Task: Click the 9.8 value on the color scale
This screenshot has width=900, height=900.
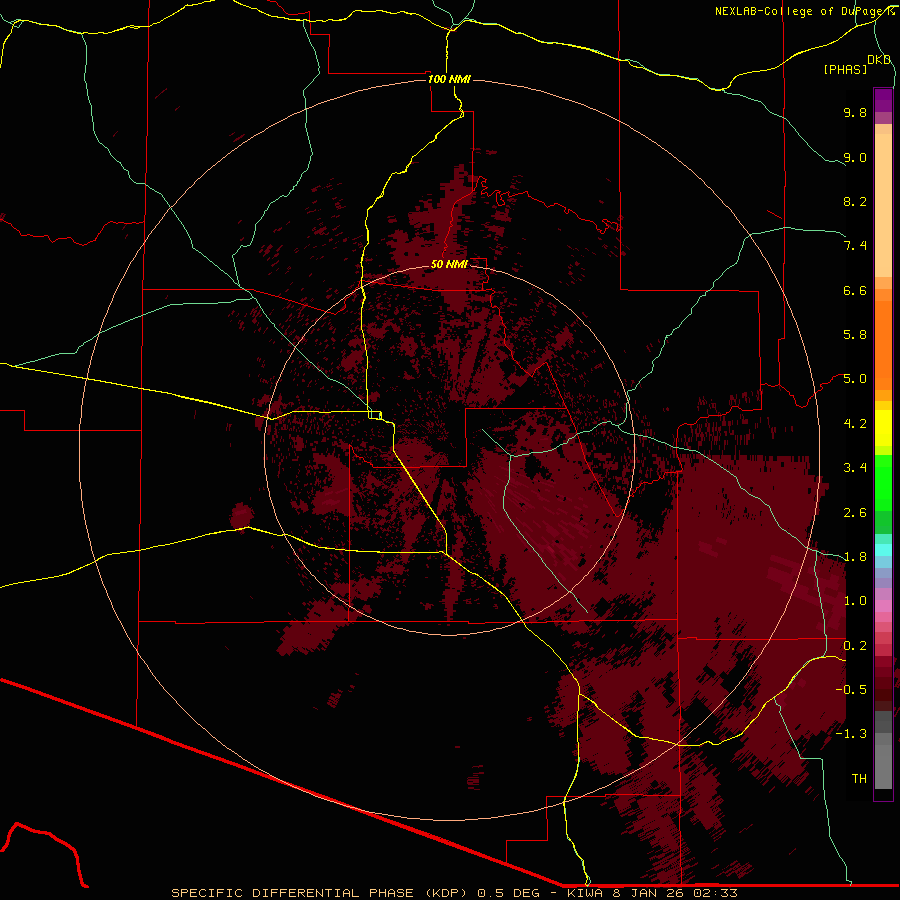Action: (855, 112)
